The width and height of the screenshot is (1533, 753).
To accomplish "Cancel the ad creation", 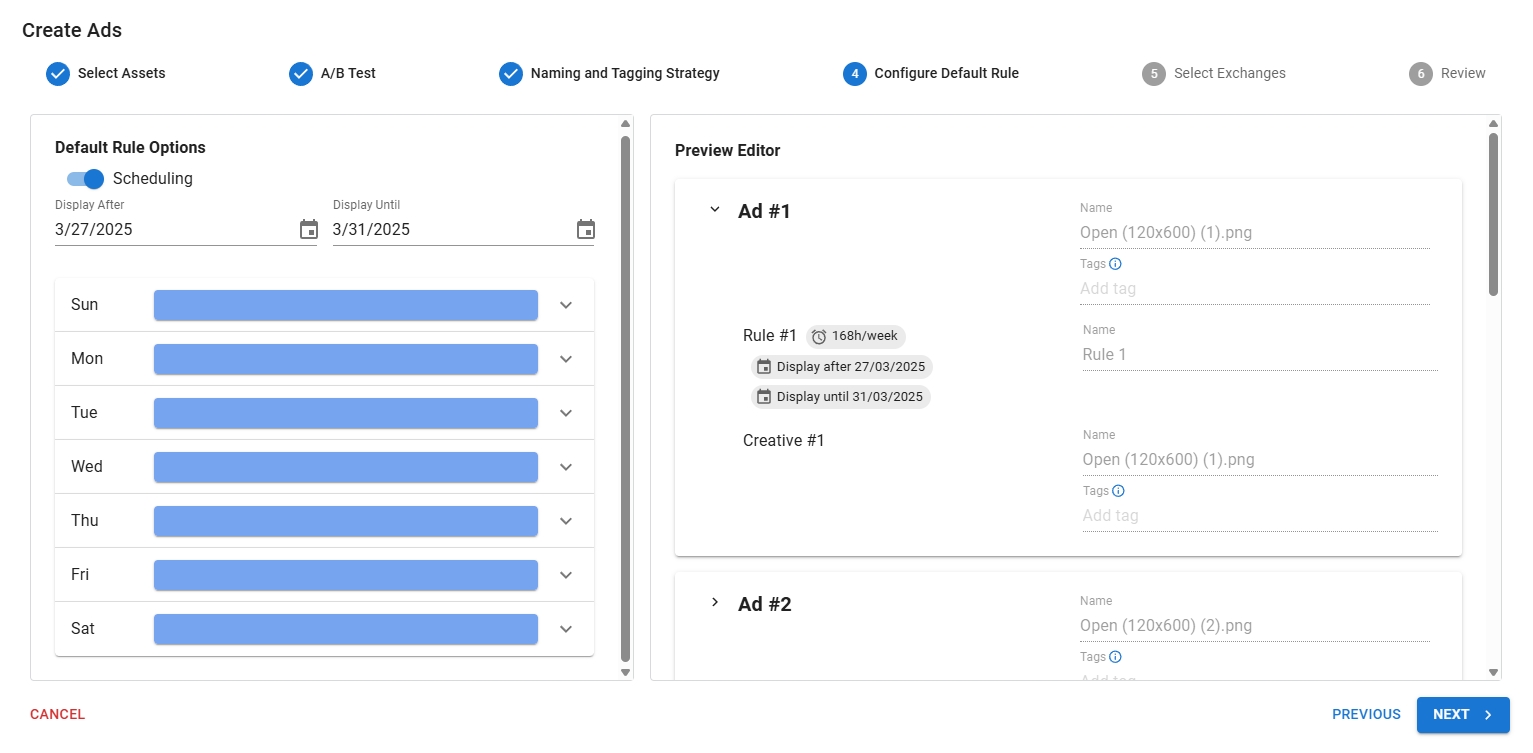I will click(57, 715).
